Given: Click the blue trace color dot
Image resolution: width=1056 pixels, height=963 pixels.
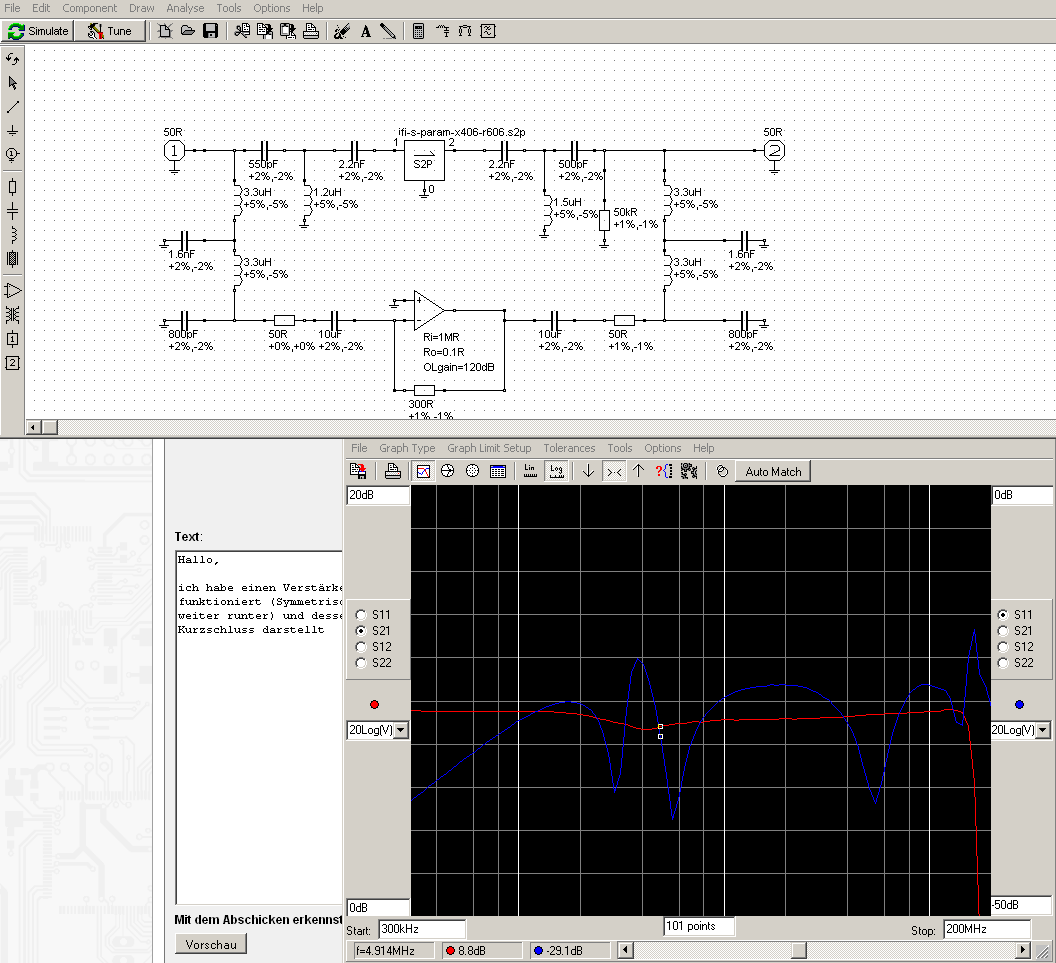Looking at the screenshot, I should (1019, 704).
